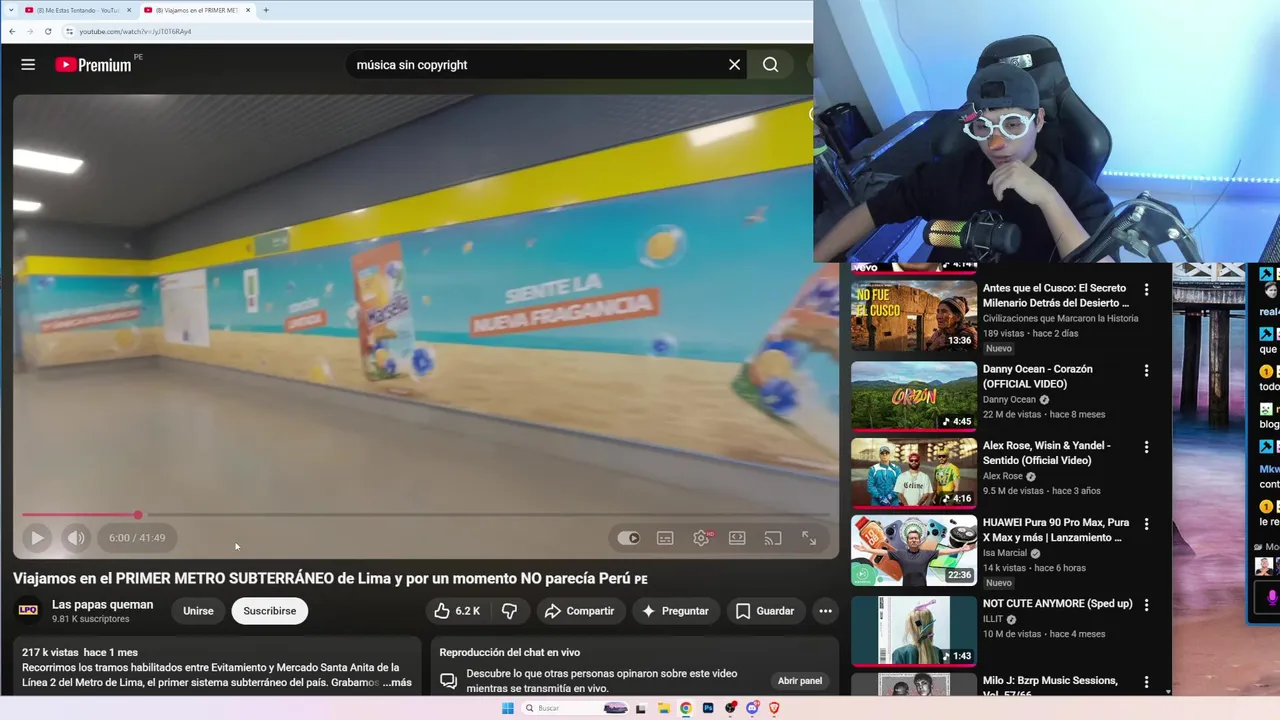Click the taskbar Buscar search box
The image size is (1280, 720).
[574, 708]
